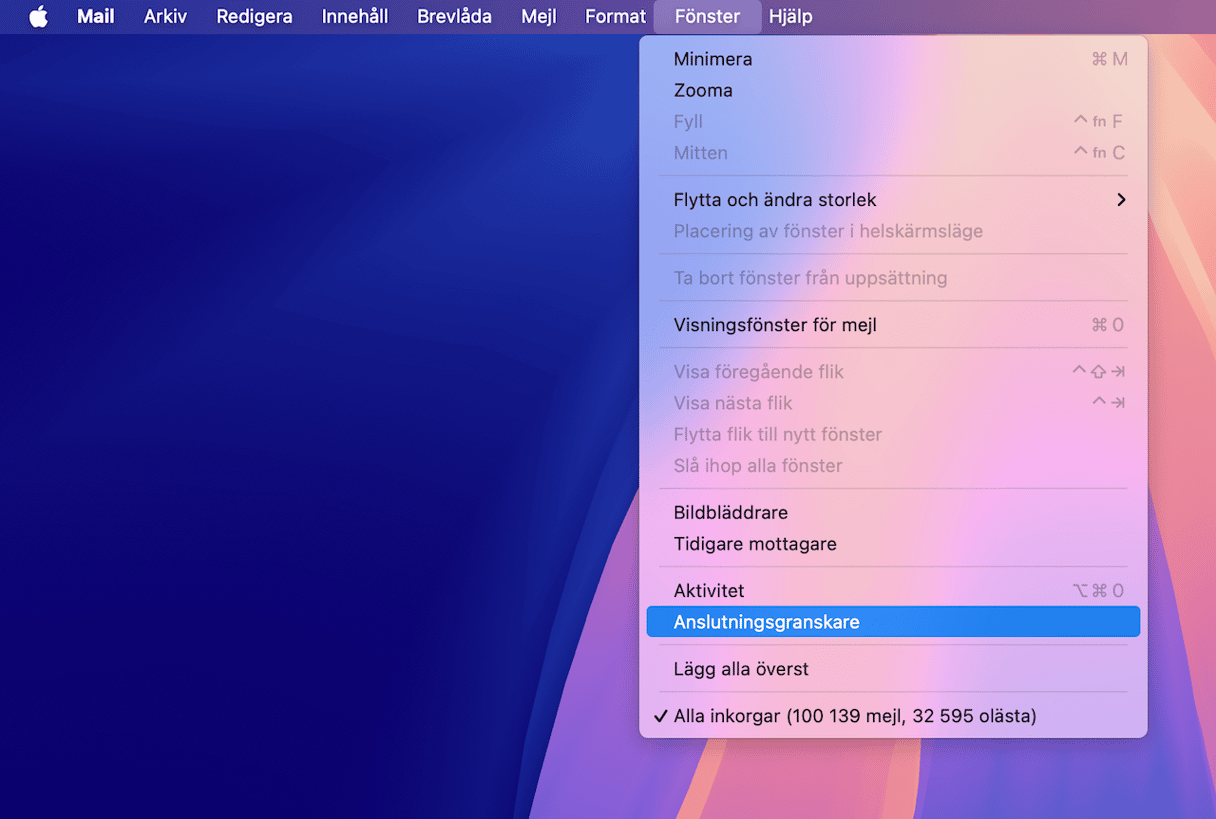Open the Mail app menu
The width and height of the screenshot is (1216, 819).
96,17
